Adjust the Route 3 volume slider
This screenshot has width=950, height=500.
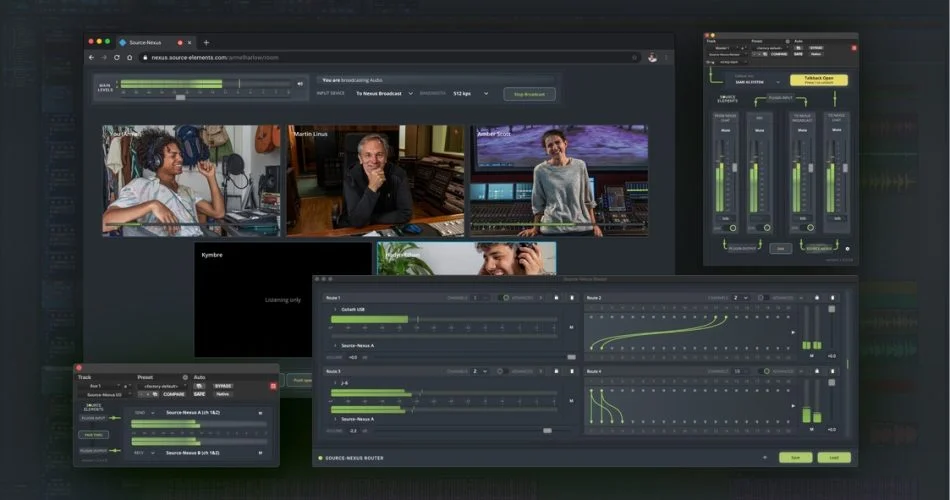(547, 430)
